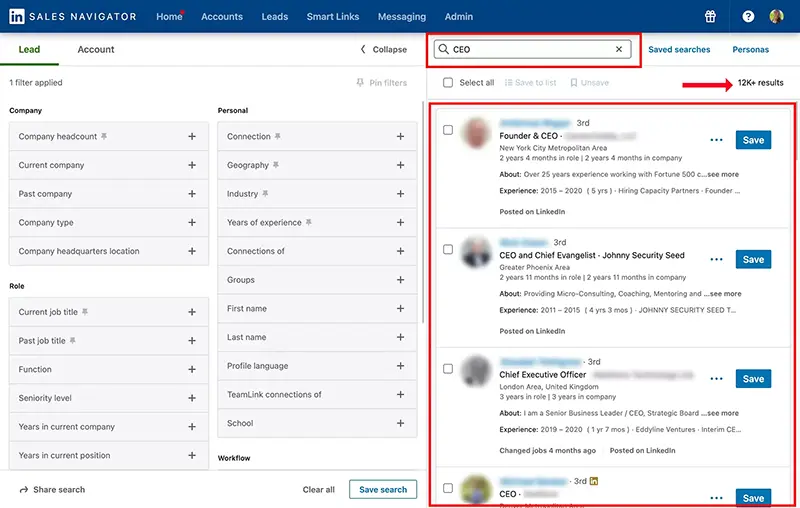
Task: Open the Leads menu item
Action: (274, 16)
